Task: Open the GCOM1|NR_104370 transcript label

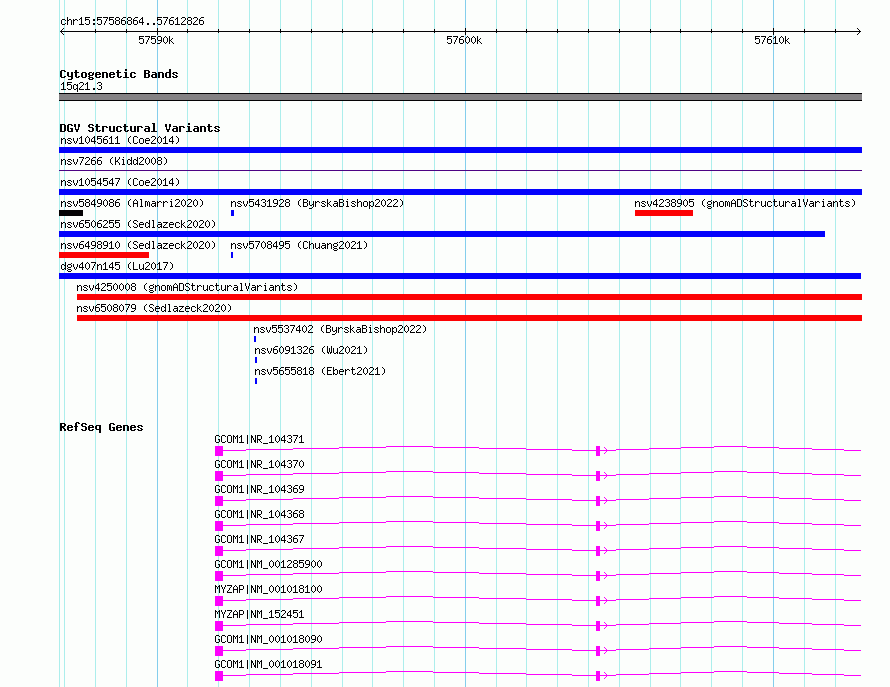Action: pyautogui.click(x=259, y=464)
